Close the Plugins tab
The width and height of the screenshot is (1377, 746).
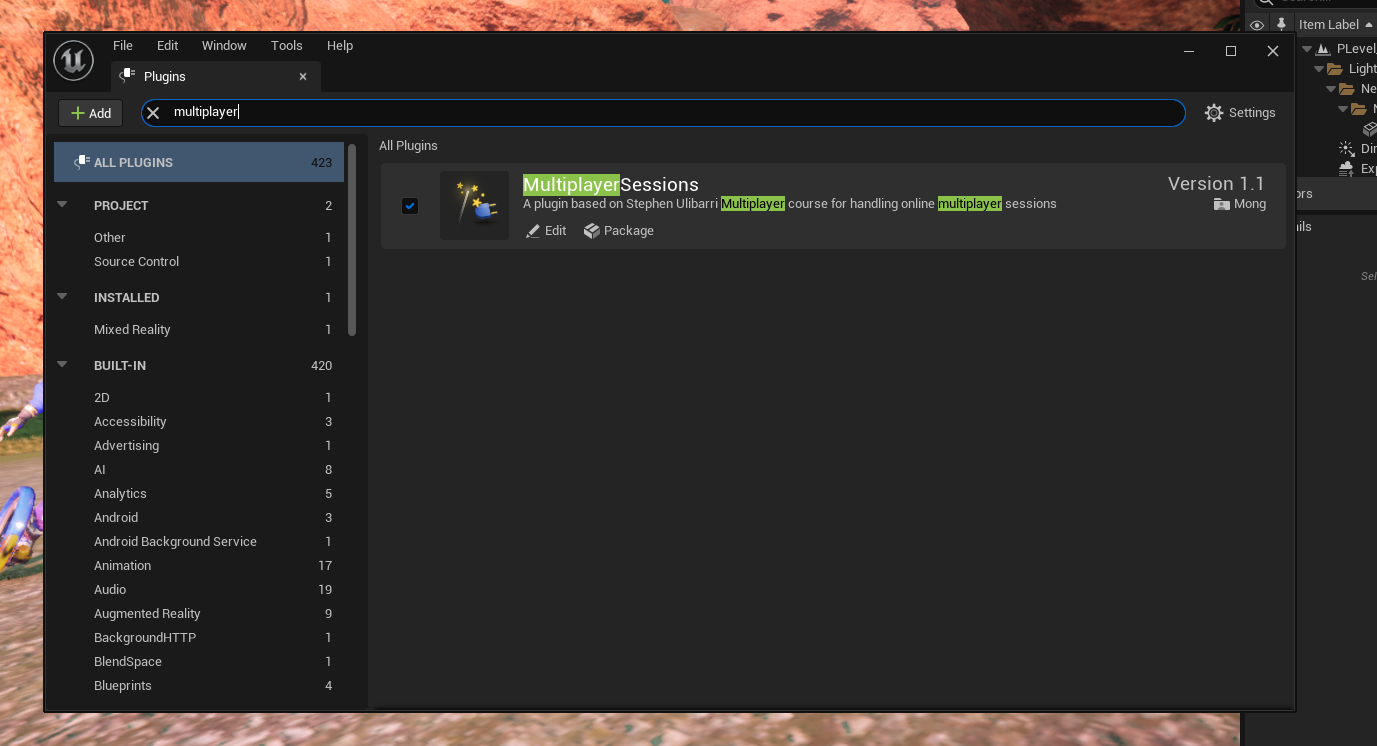tap(303, 77)
